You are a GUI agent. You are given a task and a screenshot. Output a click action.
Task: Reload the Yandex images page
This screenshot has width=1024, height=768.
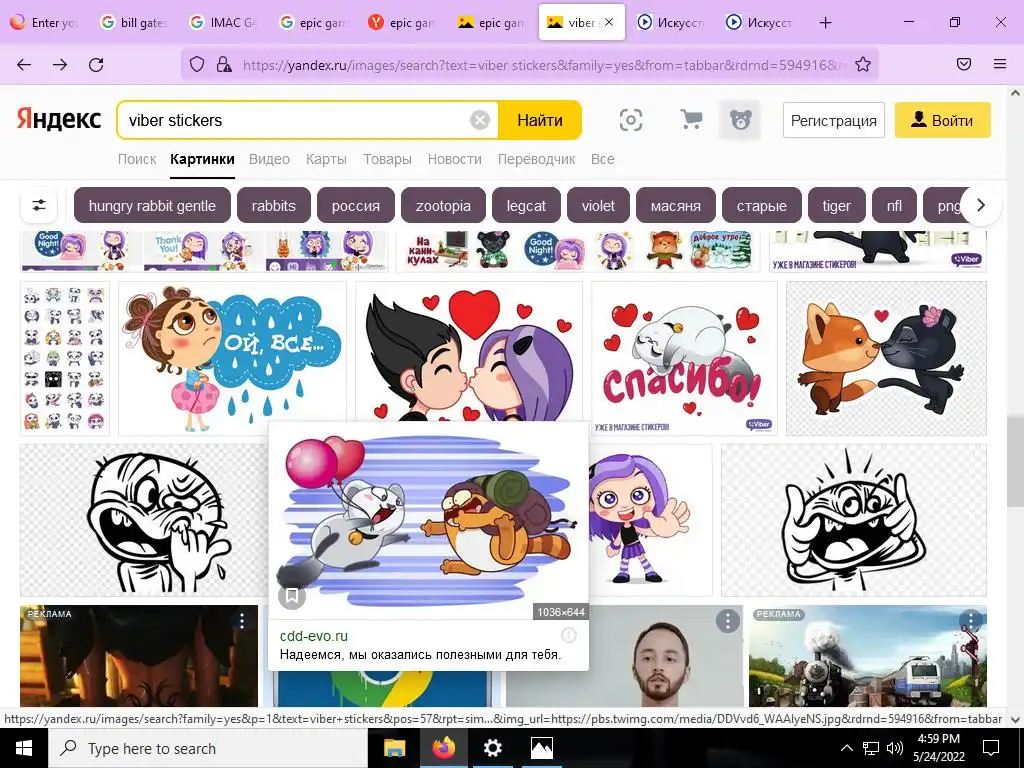point(96,64)
